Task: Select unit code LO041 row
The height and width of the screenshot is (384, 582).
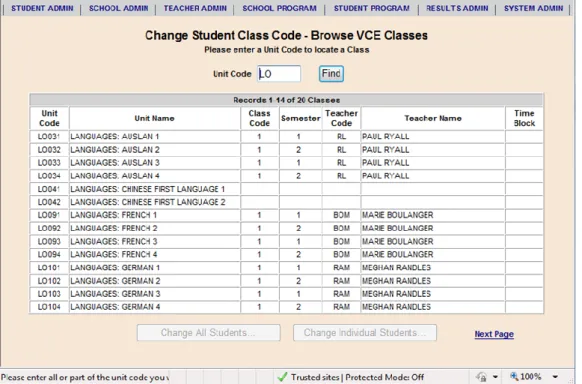Action: coord(286,189)
